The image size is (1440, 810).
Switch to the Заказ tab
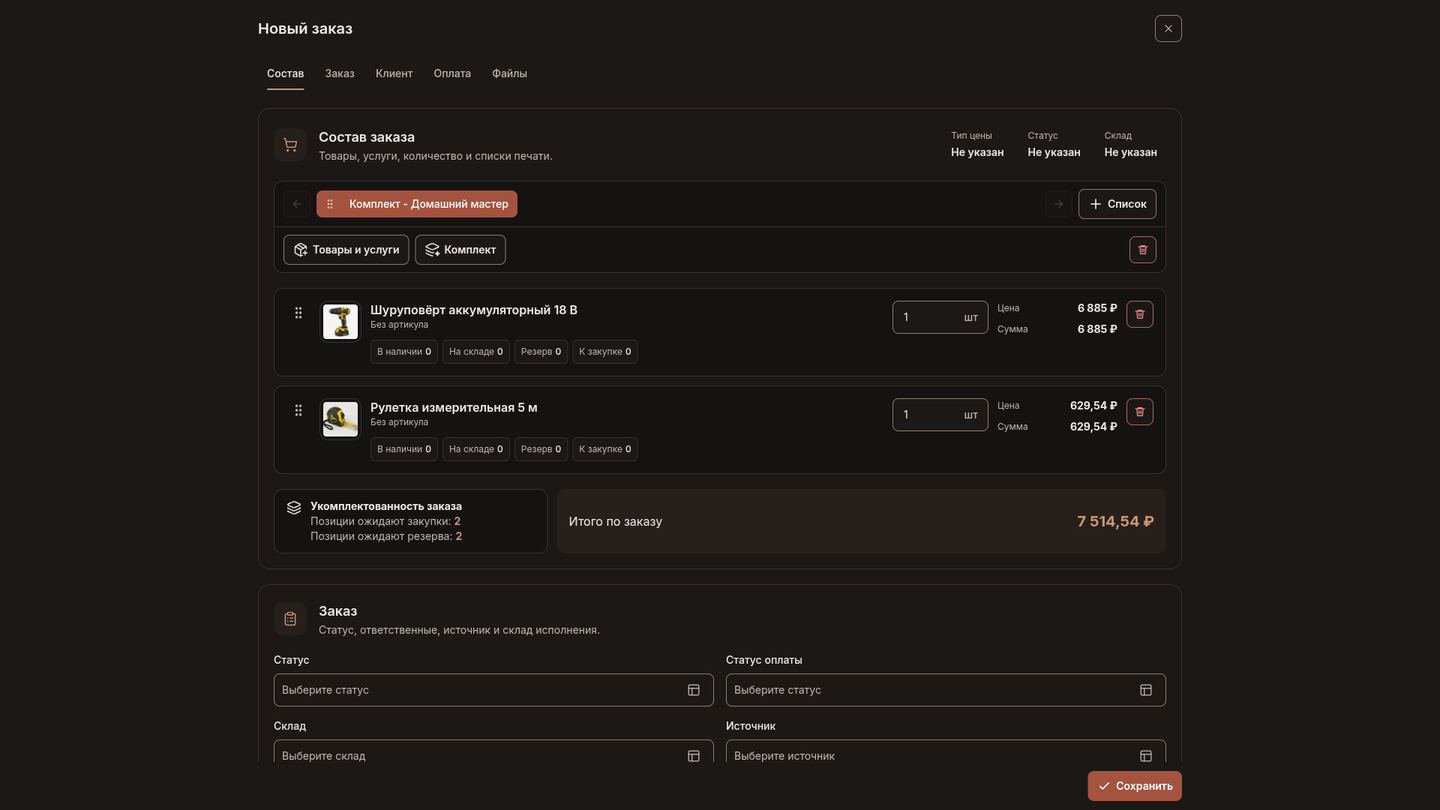point(340,73)
